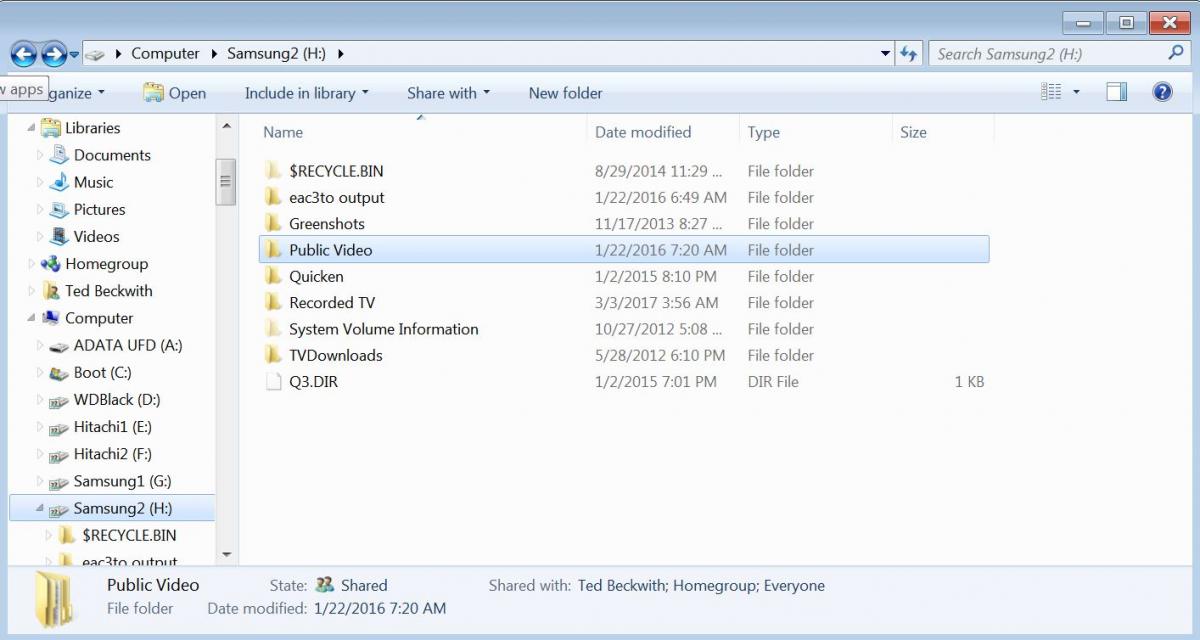
Task: Select the TVDownloads folder icon
Action: 273,355
